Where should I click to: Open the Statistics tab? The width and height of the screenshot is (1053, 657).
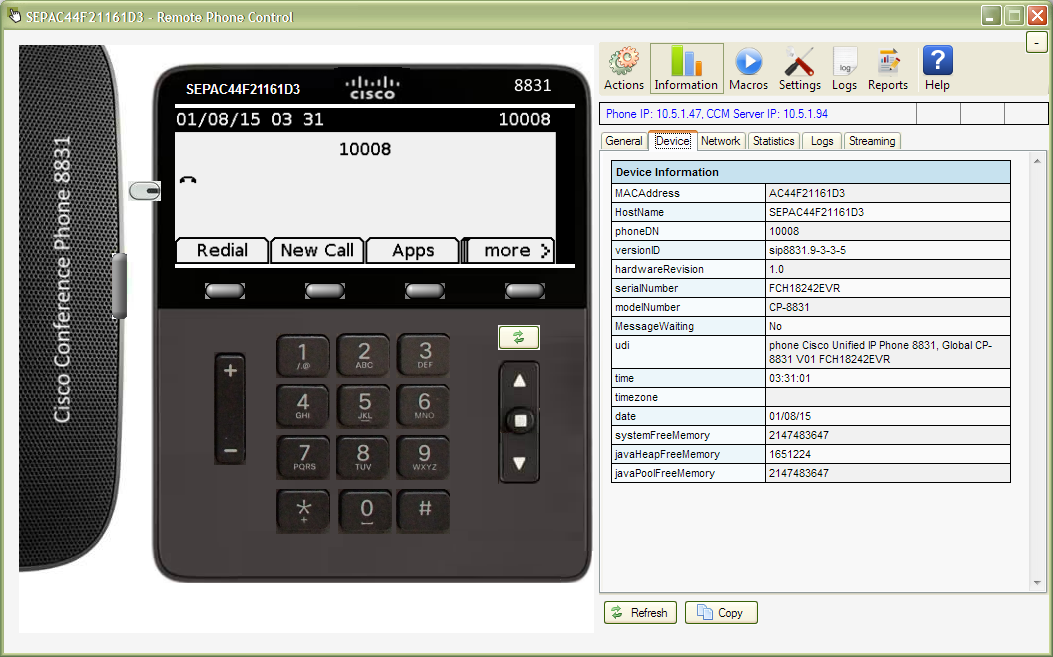pyautogui.click(x=773, y=141)
